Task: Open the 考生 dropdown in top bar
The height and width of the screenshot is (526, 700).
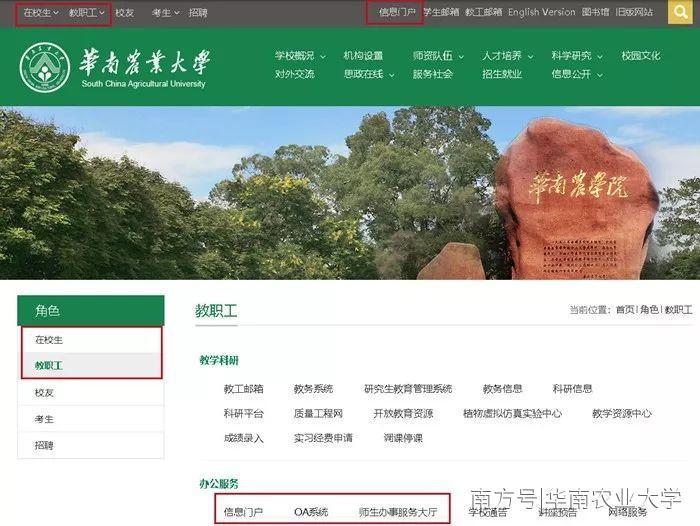Action: (164, 13)
